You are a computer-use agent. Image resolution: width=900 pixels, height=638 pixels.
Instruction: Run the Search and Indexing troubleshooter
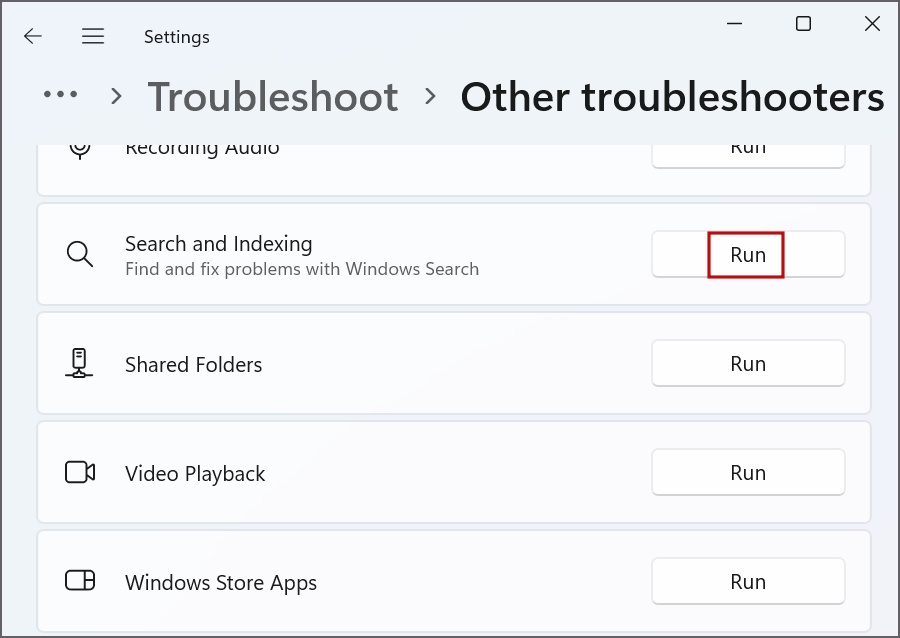click(748, 254)
